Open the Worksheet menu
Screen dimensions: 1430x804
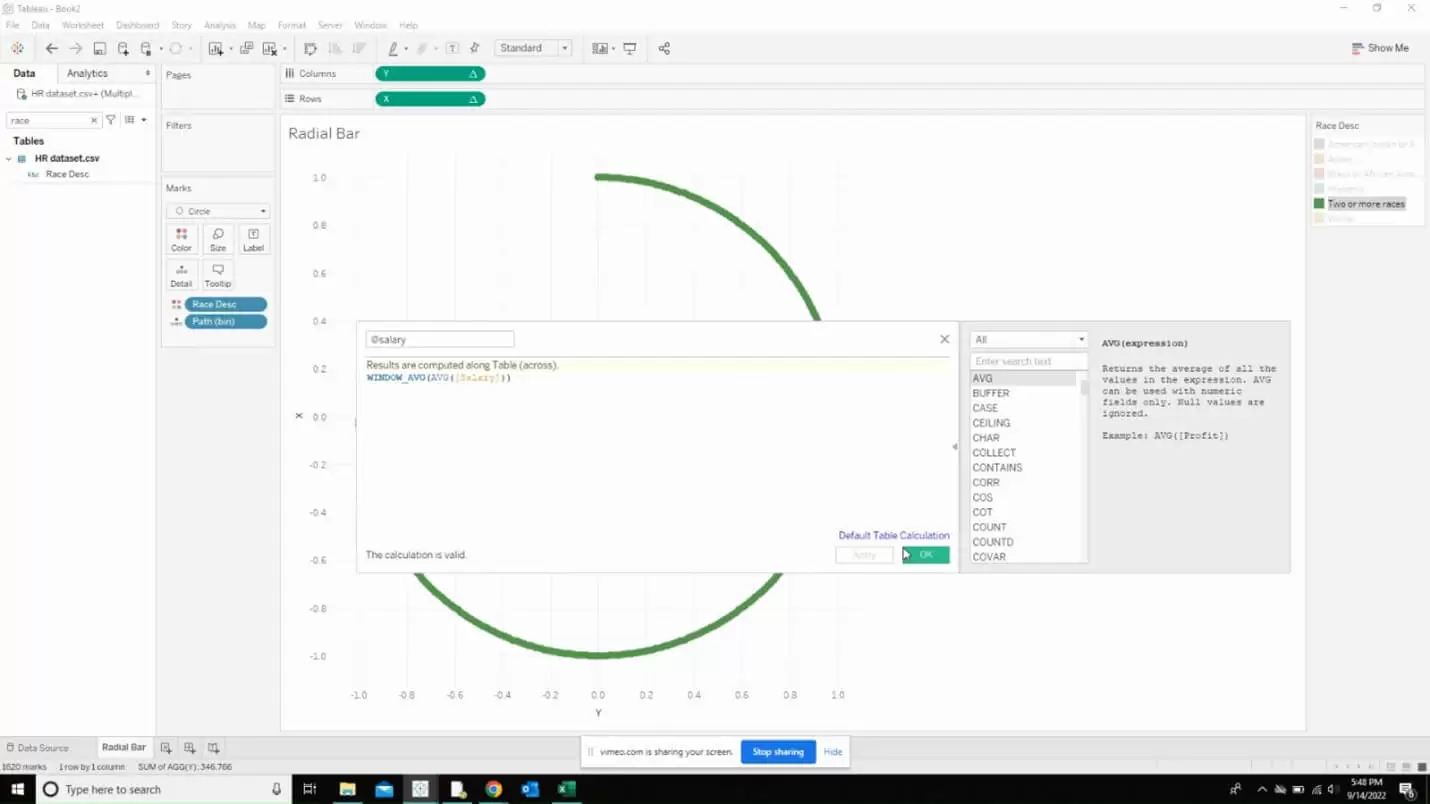(x=82, y=25)
